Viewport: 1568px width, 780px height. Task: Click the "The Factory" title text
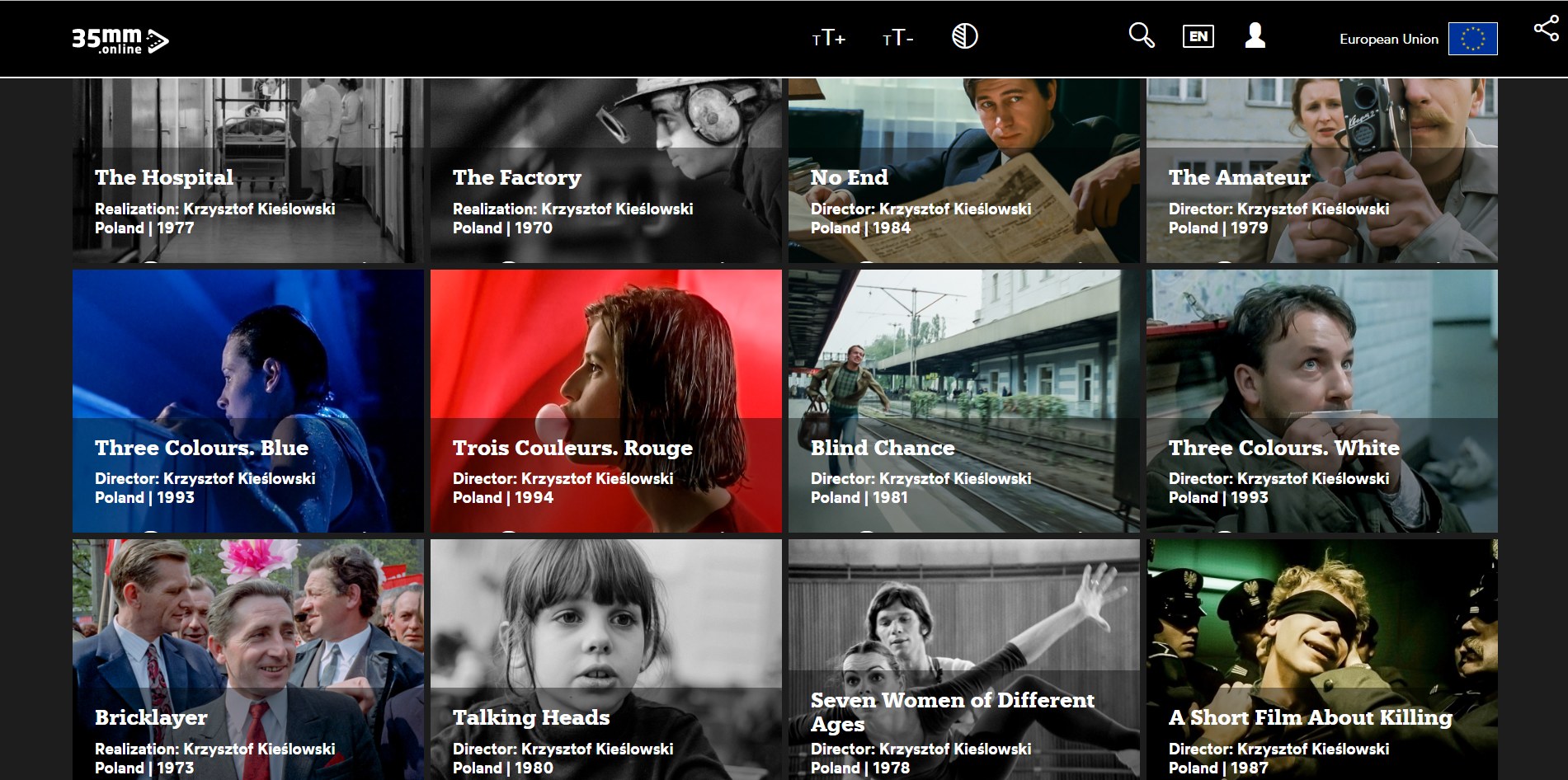517,178
